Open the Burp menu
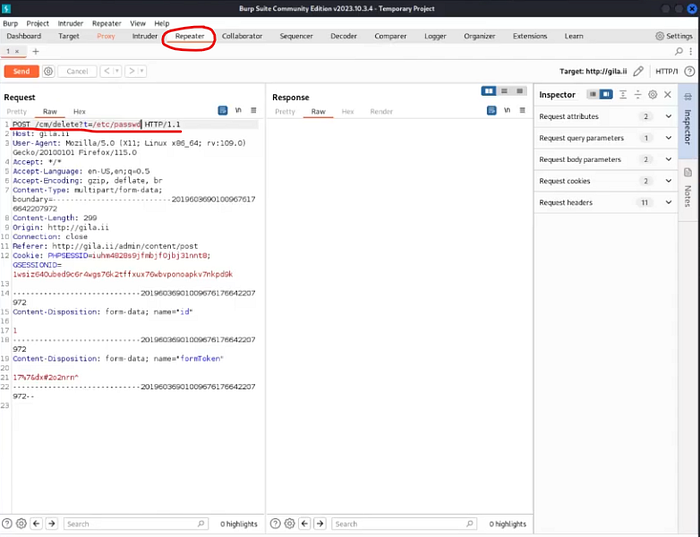The height and width of the screenshot is (537, 700). [x=10, y=23]
